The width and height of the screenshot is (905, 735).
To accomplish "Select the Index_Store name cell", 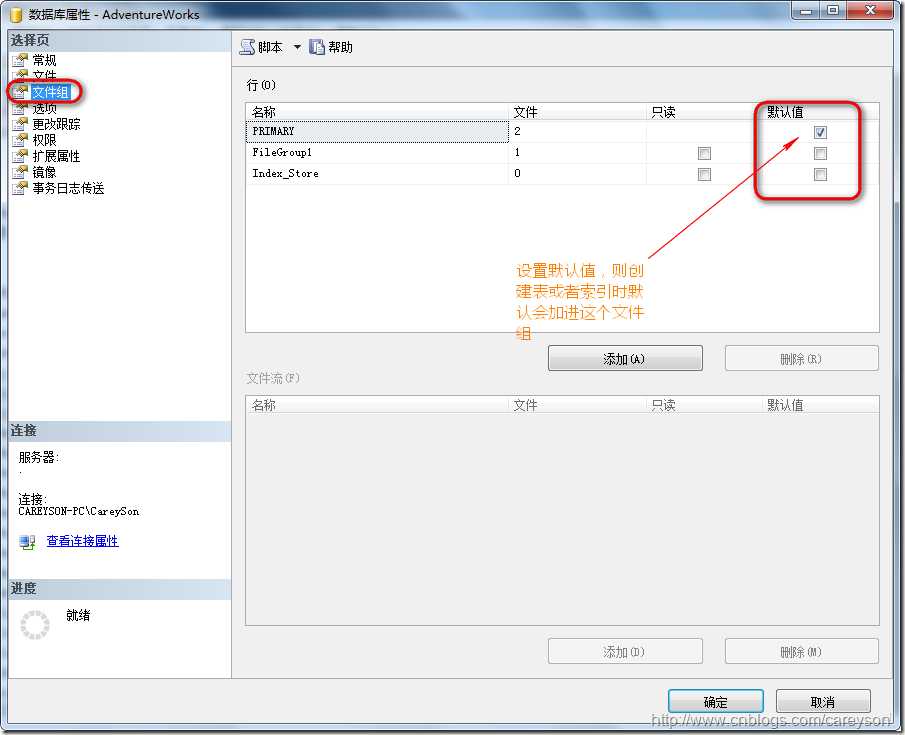I will coord(377,174).
